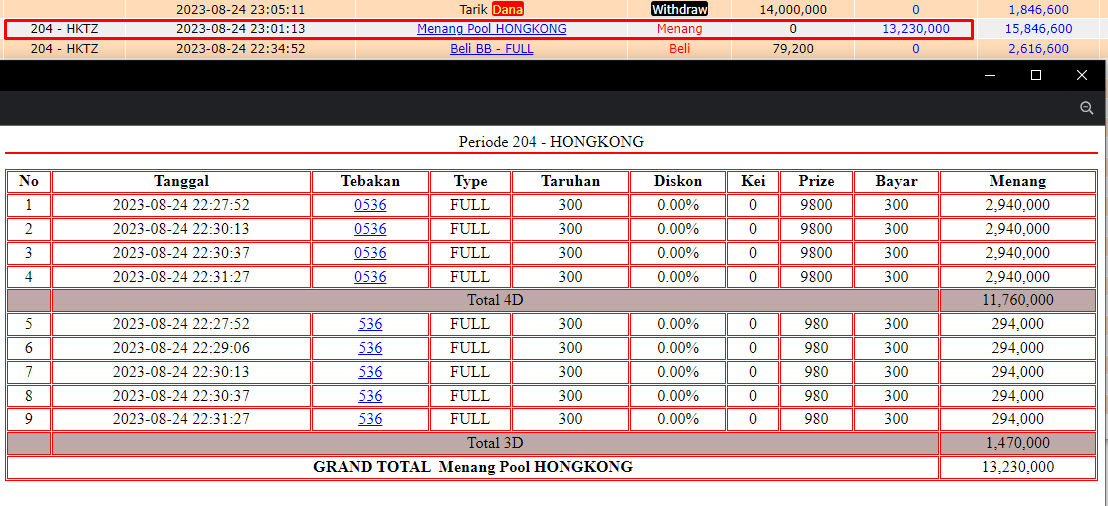Open the Beli BB - FULL link
Viewport: 1108px width, 506px height.
click(x=492, y=49)
